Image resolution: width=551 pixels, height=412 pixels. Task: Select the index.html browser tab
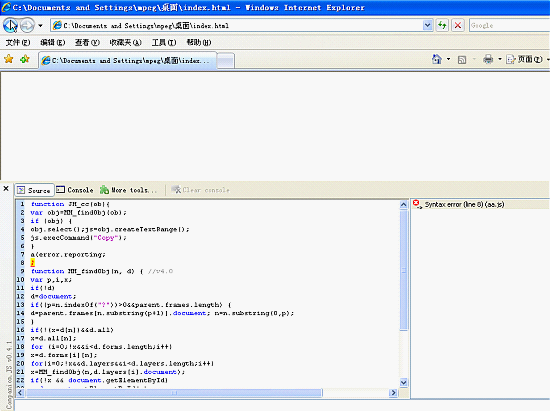point(127,60)
